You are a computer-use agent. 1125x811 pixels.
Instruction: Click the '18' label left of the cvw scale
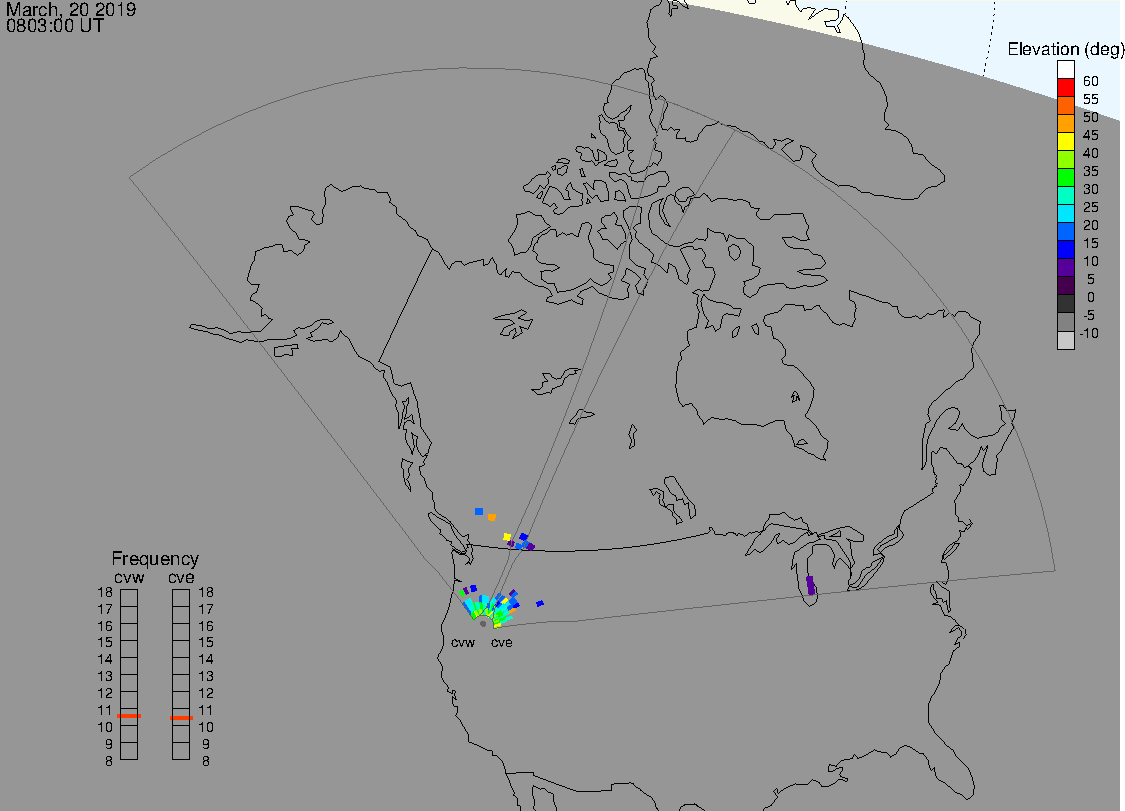point(105,593)
